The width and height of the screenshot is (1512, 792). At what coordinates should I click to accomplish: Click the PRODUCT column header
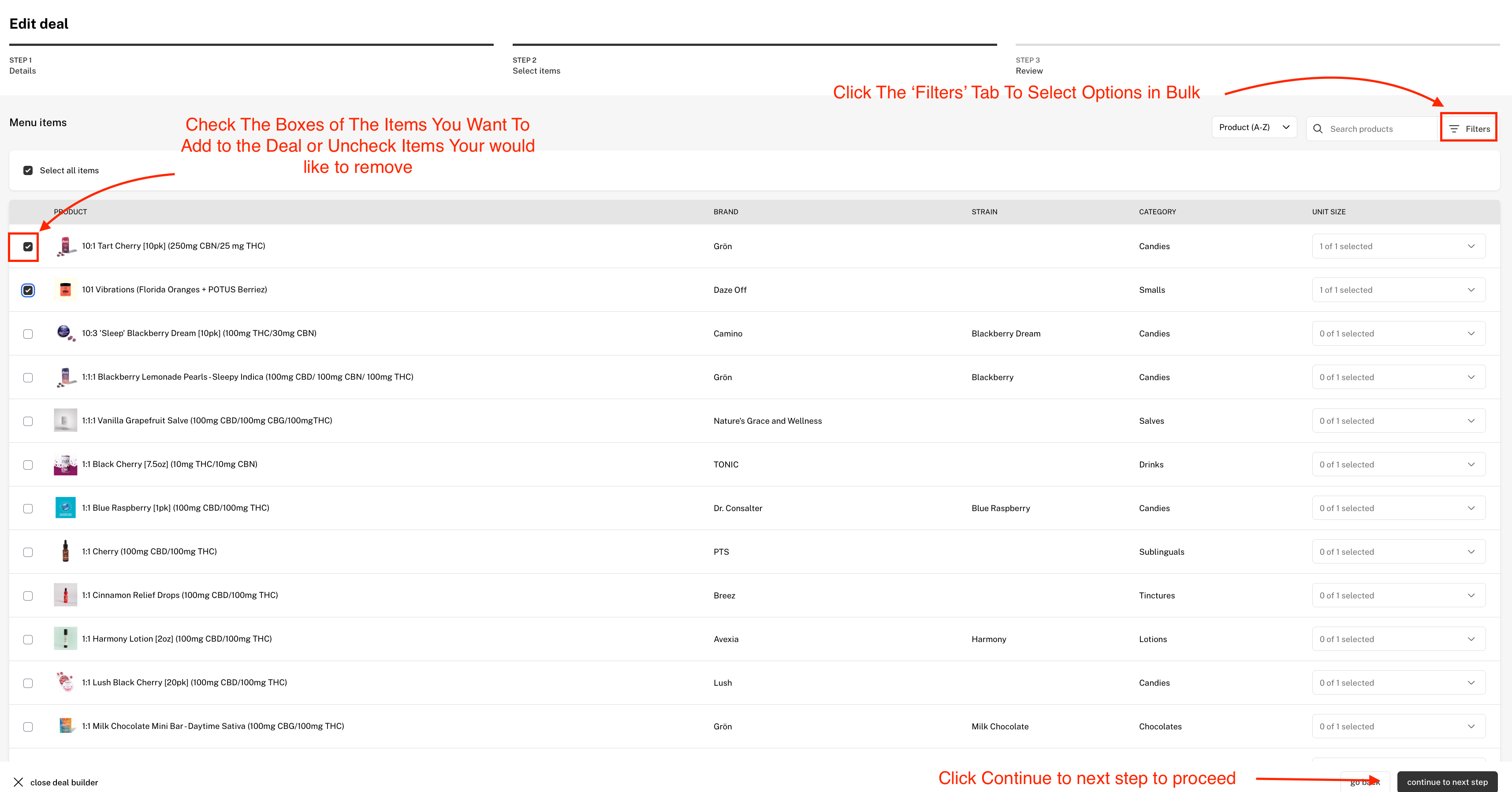click(71, 212)
